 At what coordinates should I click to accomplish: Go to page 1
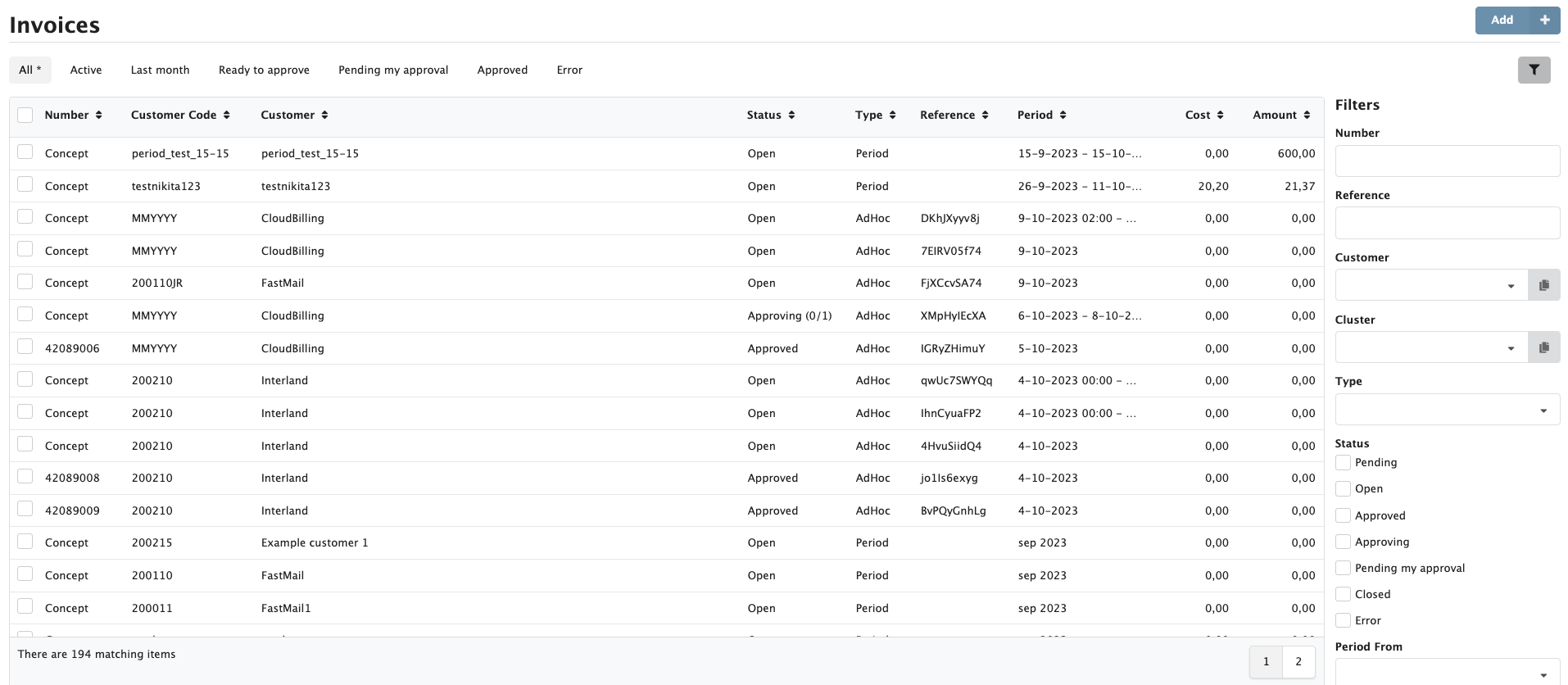coord(1266,662)
